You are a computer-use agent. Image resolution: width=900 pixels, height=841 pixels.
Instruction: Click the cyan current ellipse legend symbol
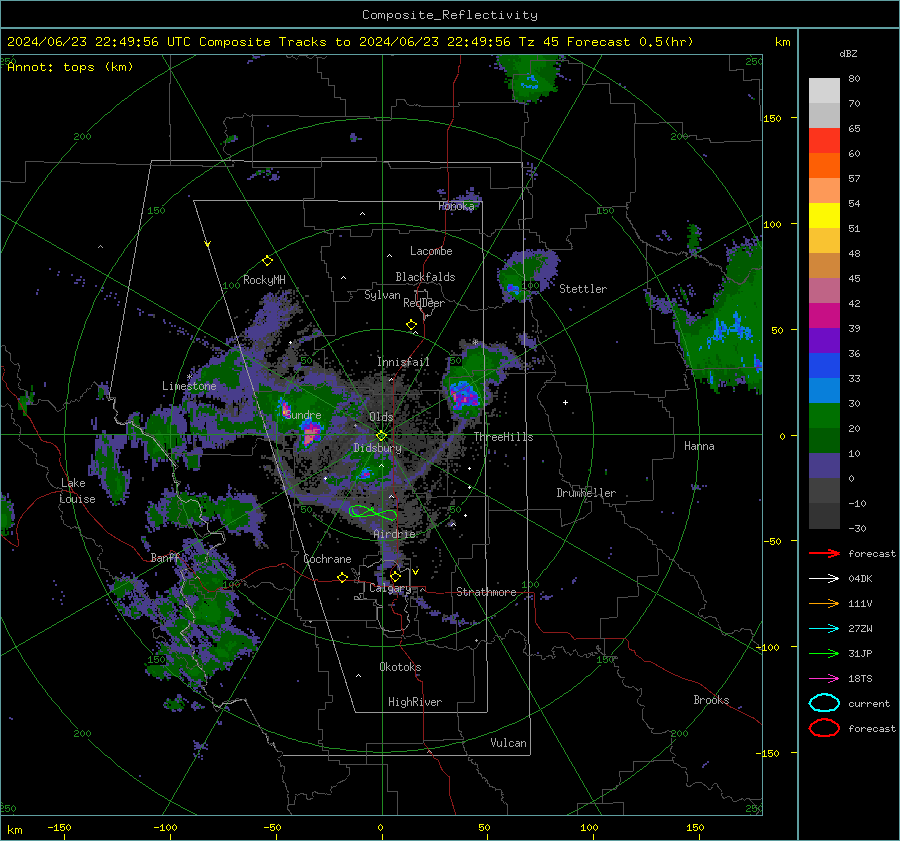pos(824,703)
